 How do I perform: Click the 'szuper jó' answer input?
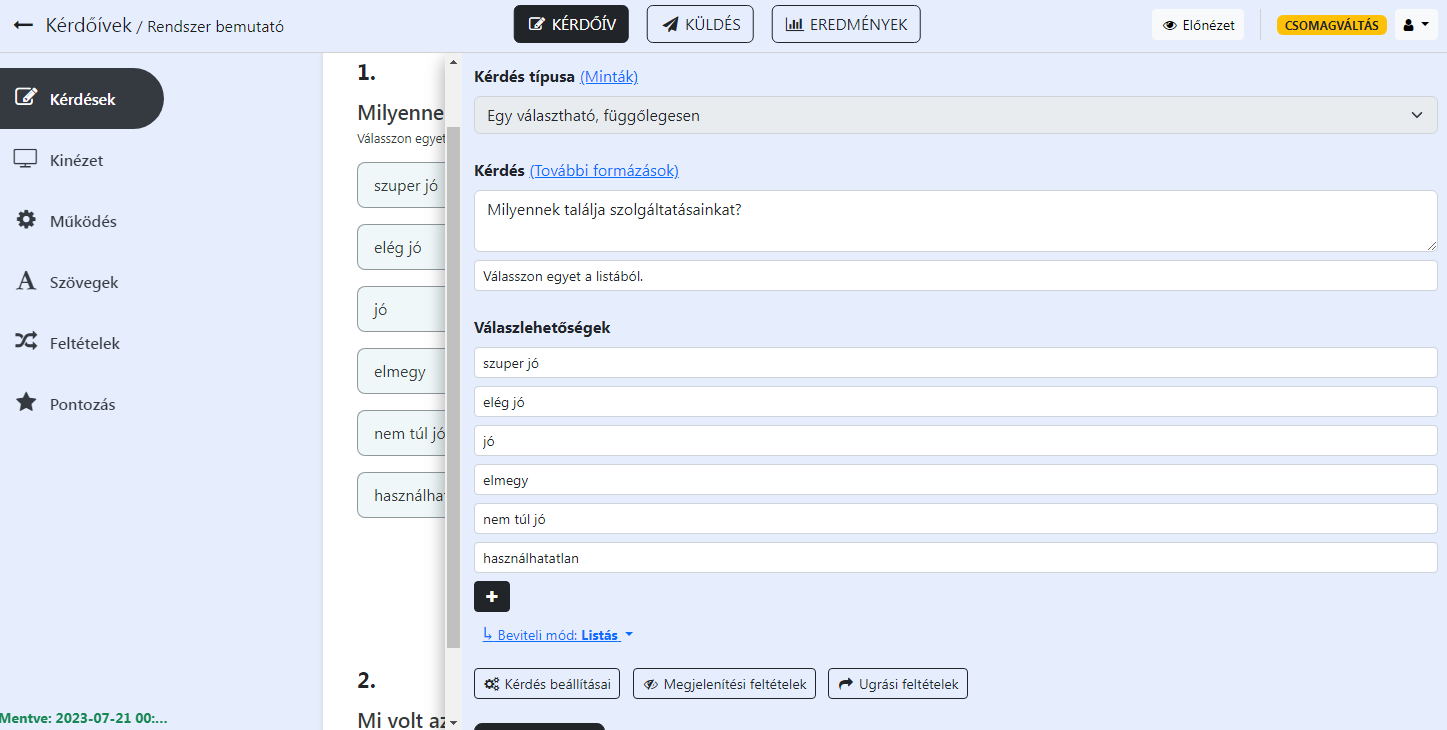tap(955, 363)
